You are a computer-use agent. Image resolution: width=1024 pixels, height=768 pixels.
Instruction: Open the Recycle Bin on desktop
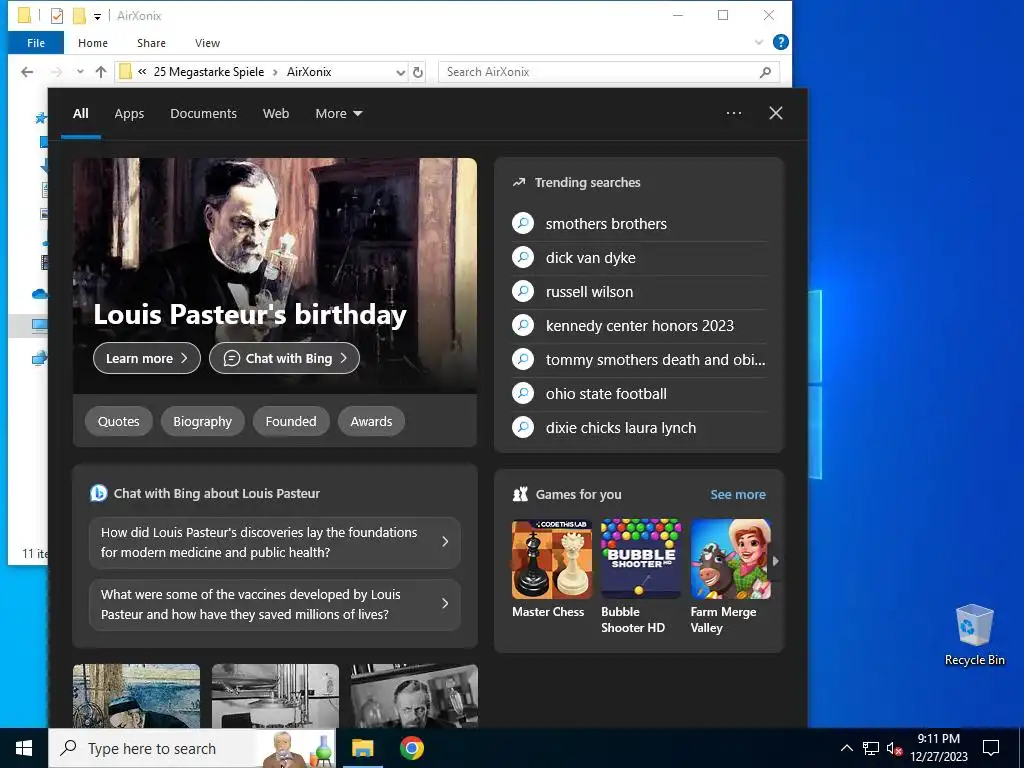click(x=974, y=634)
